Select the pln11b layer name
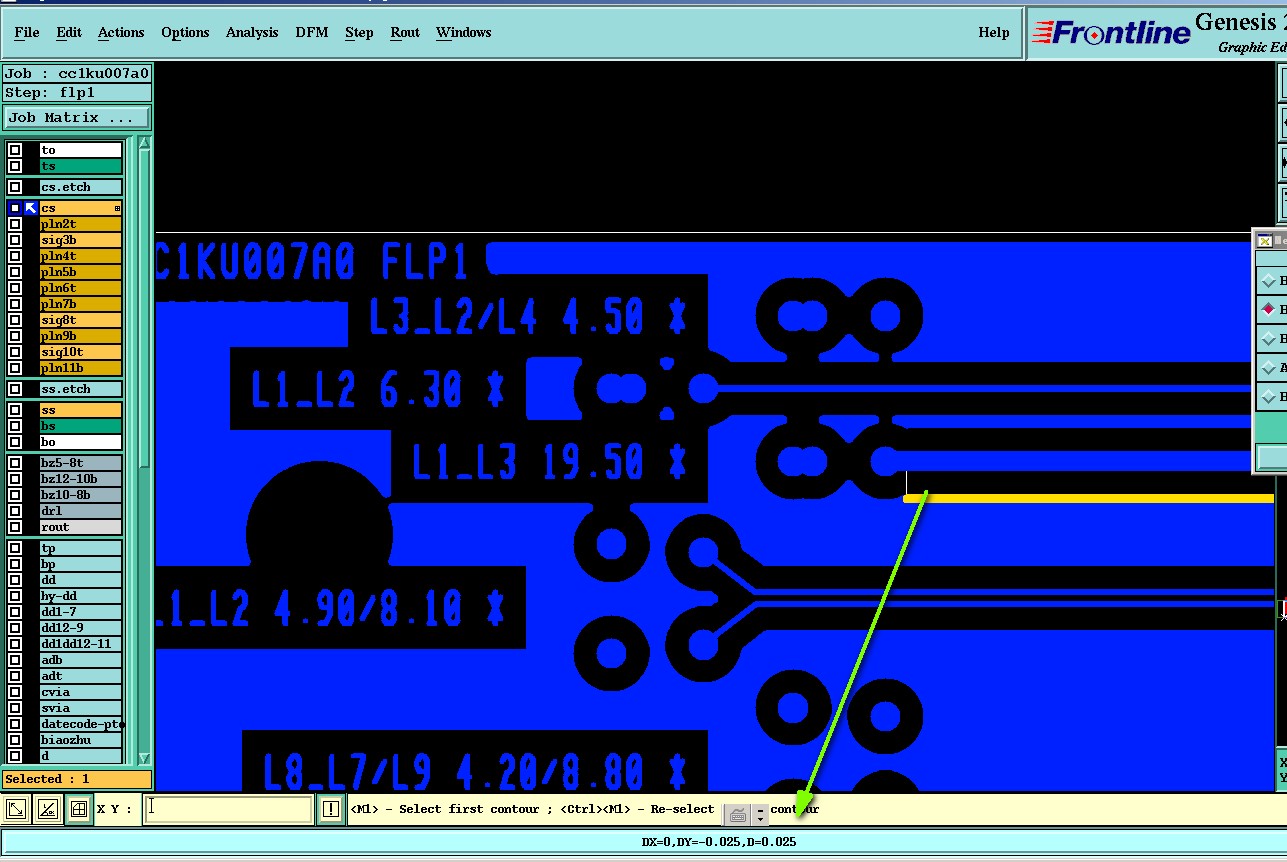The image size is (1287, 862). (x=80, y=368)
